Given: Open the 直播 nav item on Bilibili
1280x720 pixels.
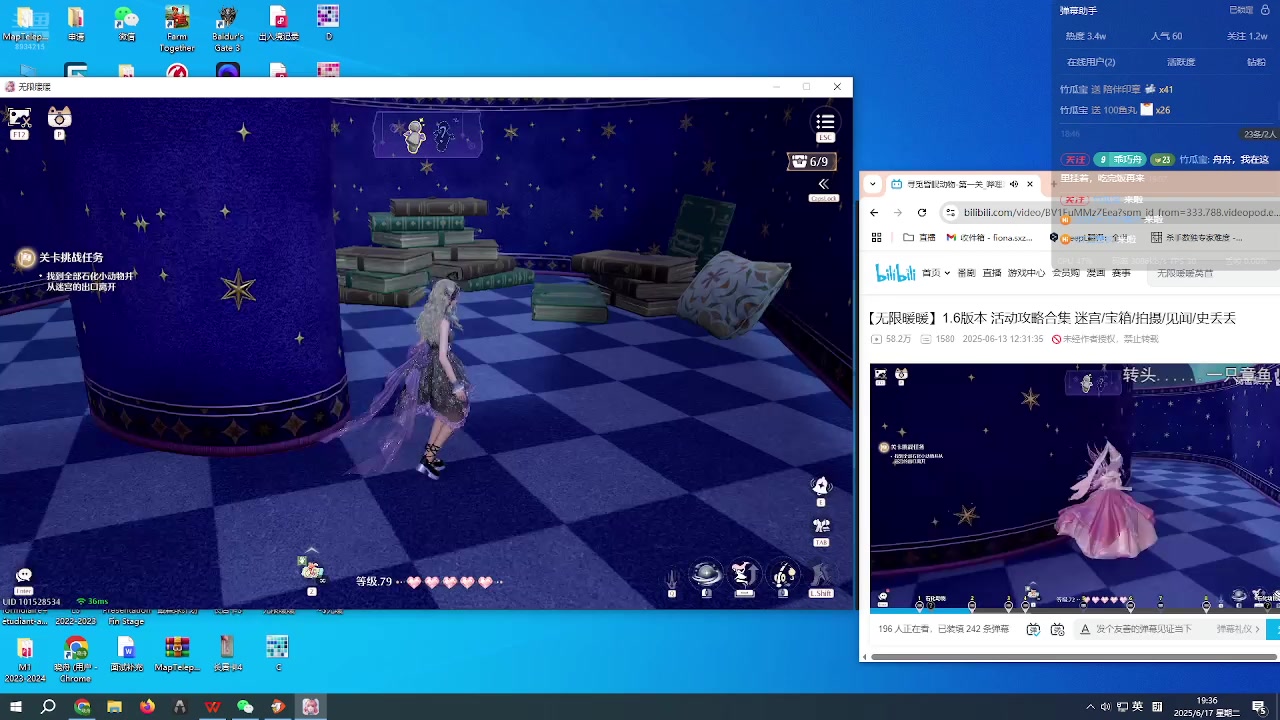Looking at the screenshot, I should tap(992, 273).
